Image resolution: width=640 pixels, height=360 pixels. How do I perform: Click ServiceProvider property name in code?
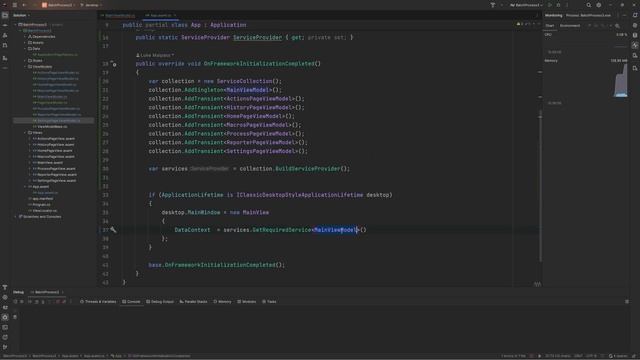coord(258,38)
